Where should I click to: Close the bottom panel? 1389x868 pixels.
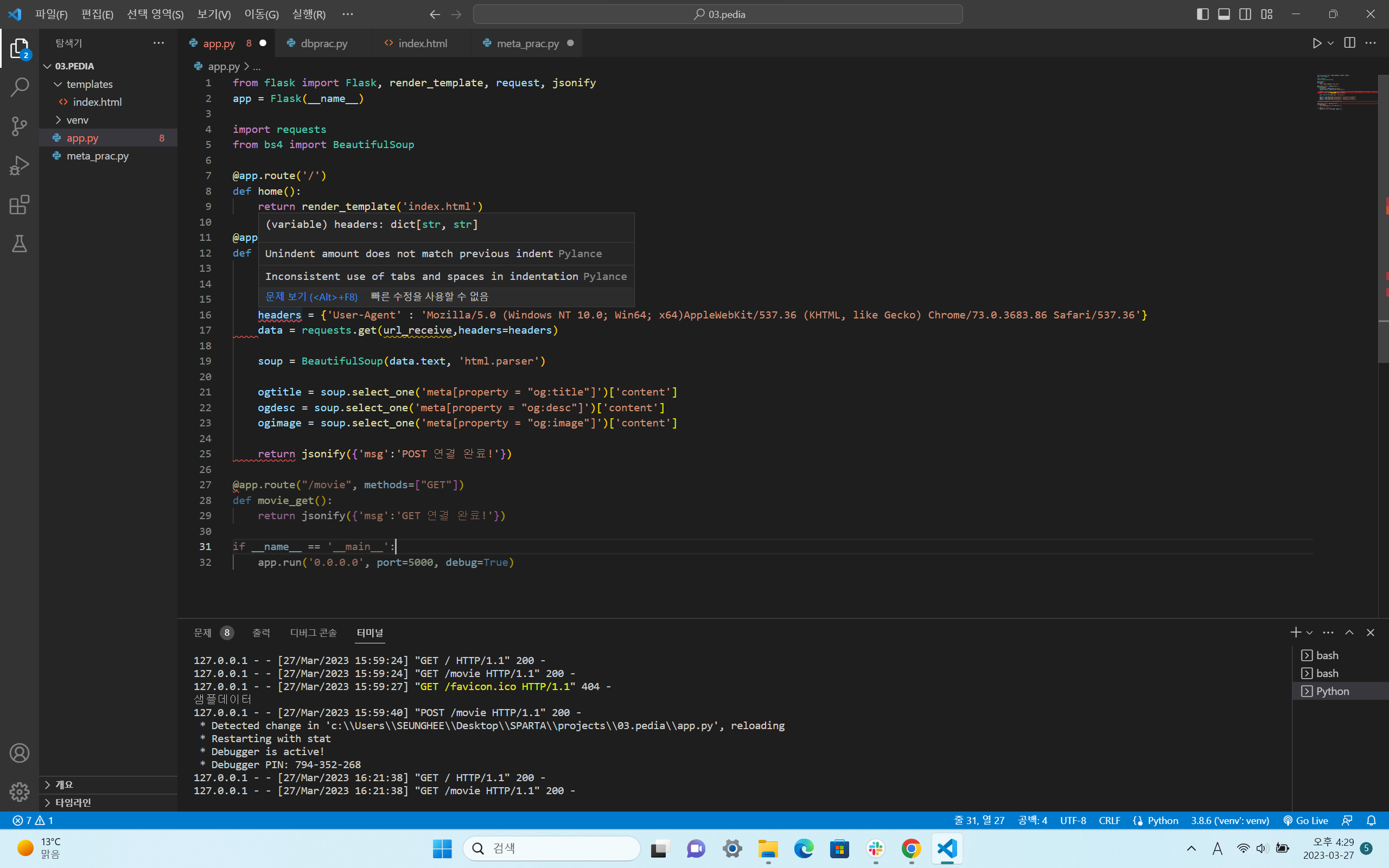coord(1371,632)
